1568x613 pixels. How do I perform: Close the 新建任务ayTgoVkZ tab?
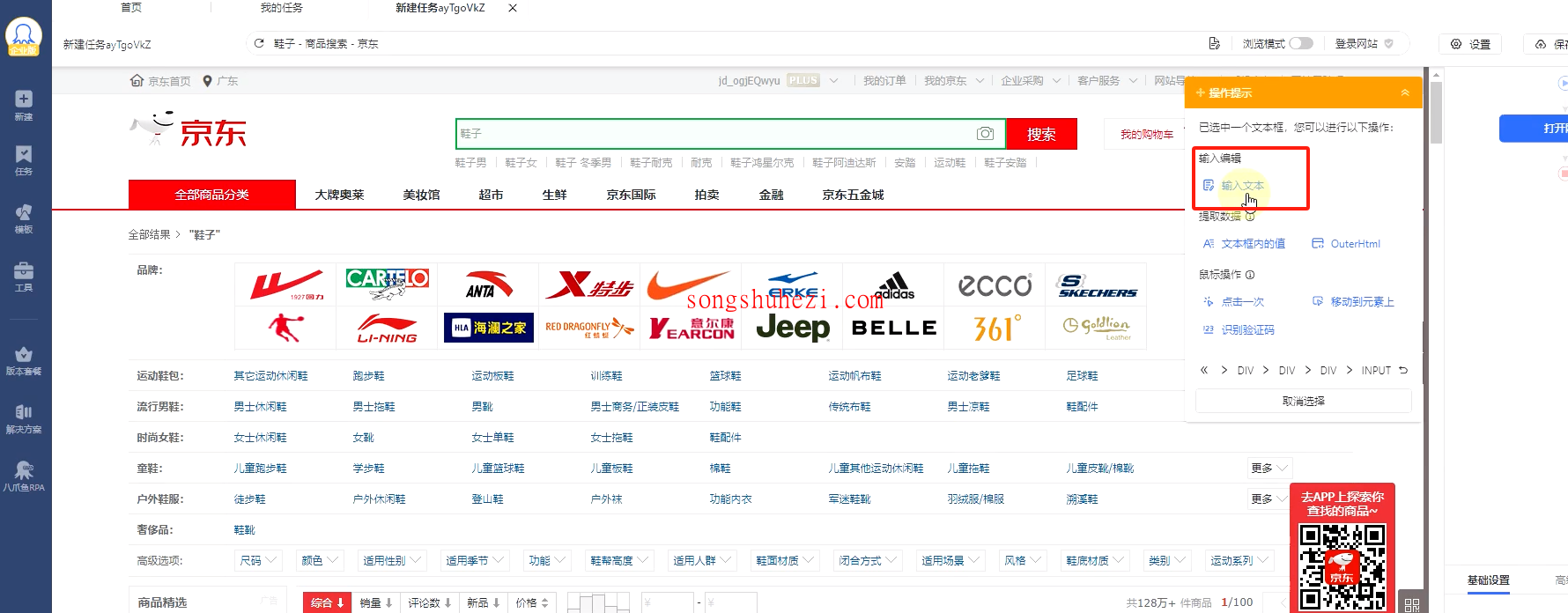coord(513,8)
